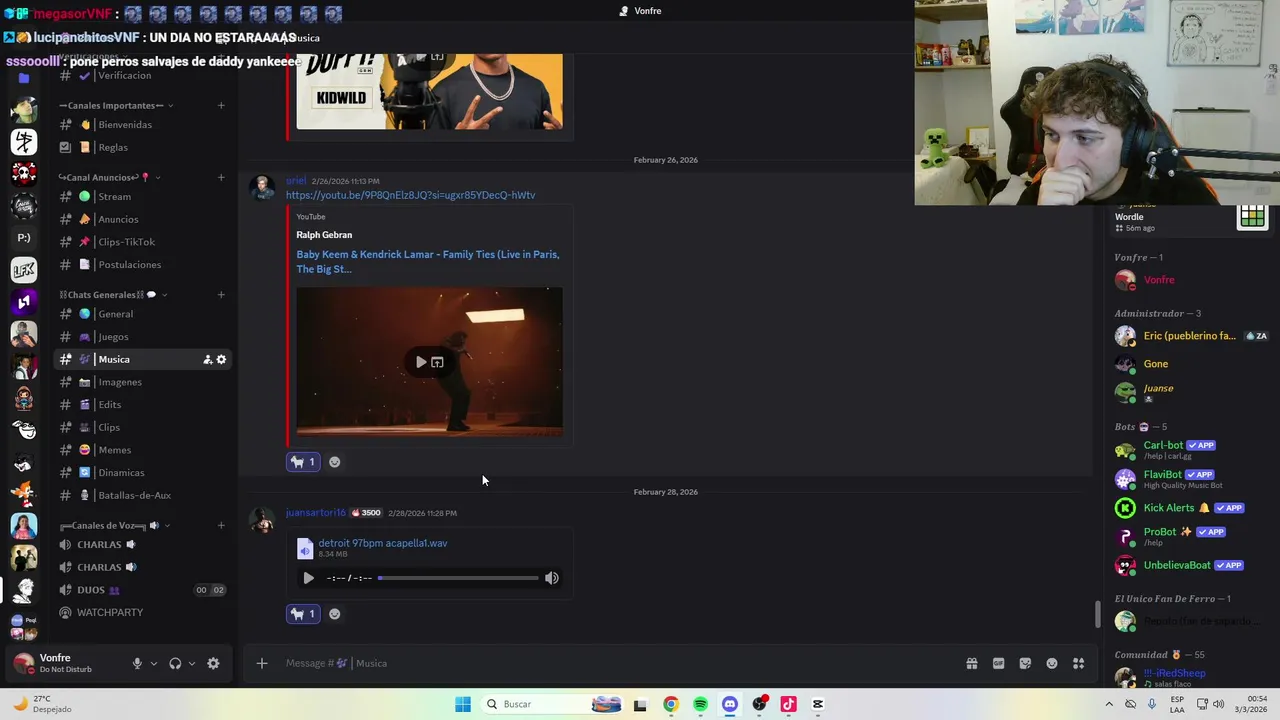This screenshot has height=720, width=1280.
Task: Switch to the General text channel
Action: point(142,314)
